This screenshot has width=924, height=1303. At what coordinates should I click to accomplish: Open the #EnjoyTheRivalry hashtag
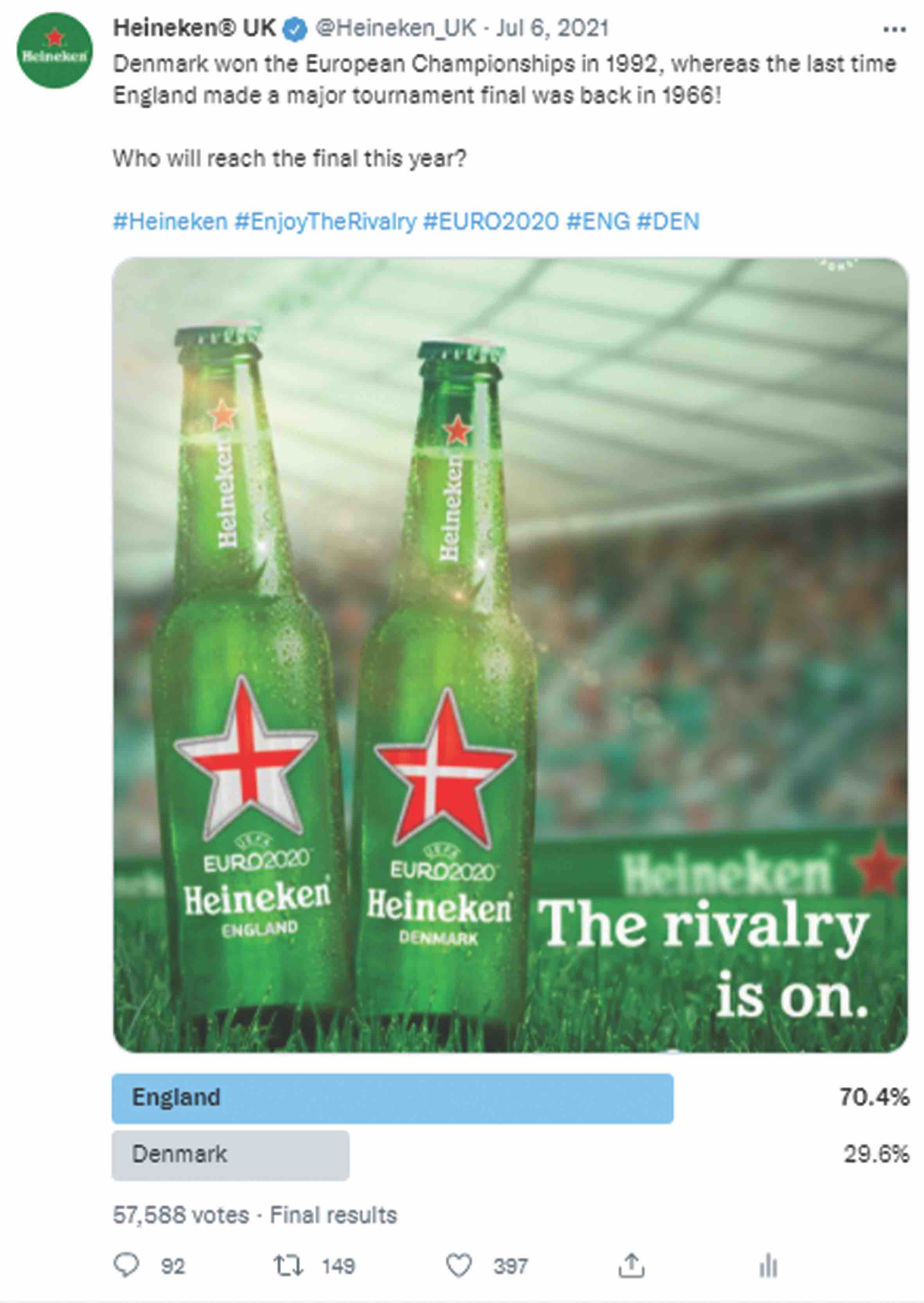[325, 222]
